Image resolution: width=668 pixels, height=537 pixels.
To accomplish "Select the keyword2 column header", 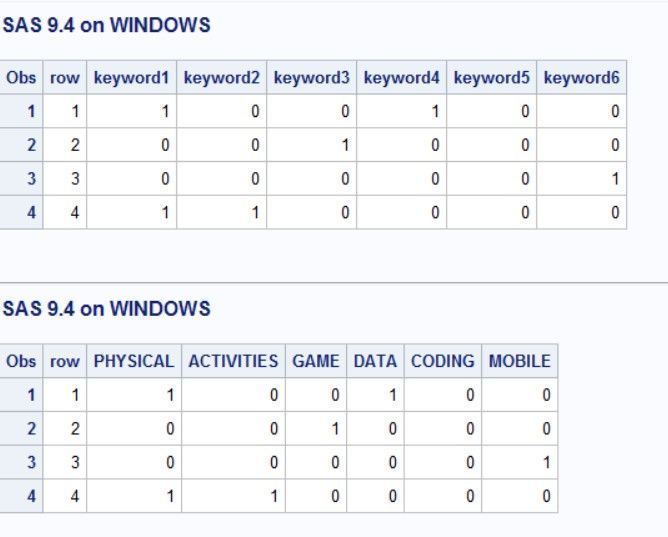I will [221, 78].
